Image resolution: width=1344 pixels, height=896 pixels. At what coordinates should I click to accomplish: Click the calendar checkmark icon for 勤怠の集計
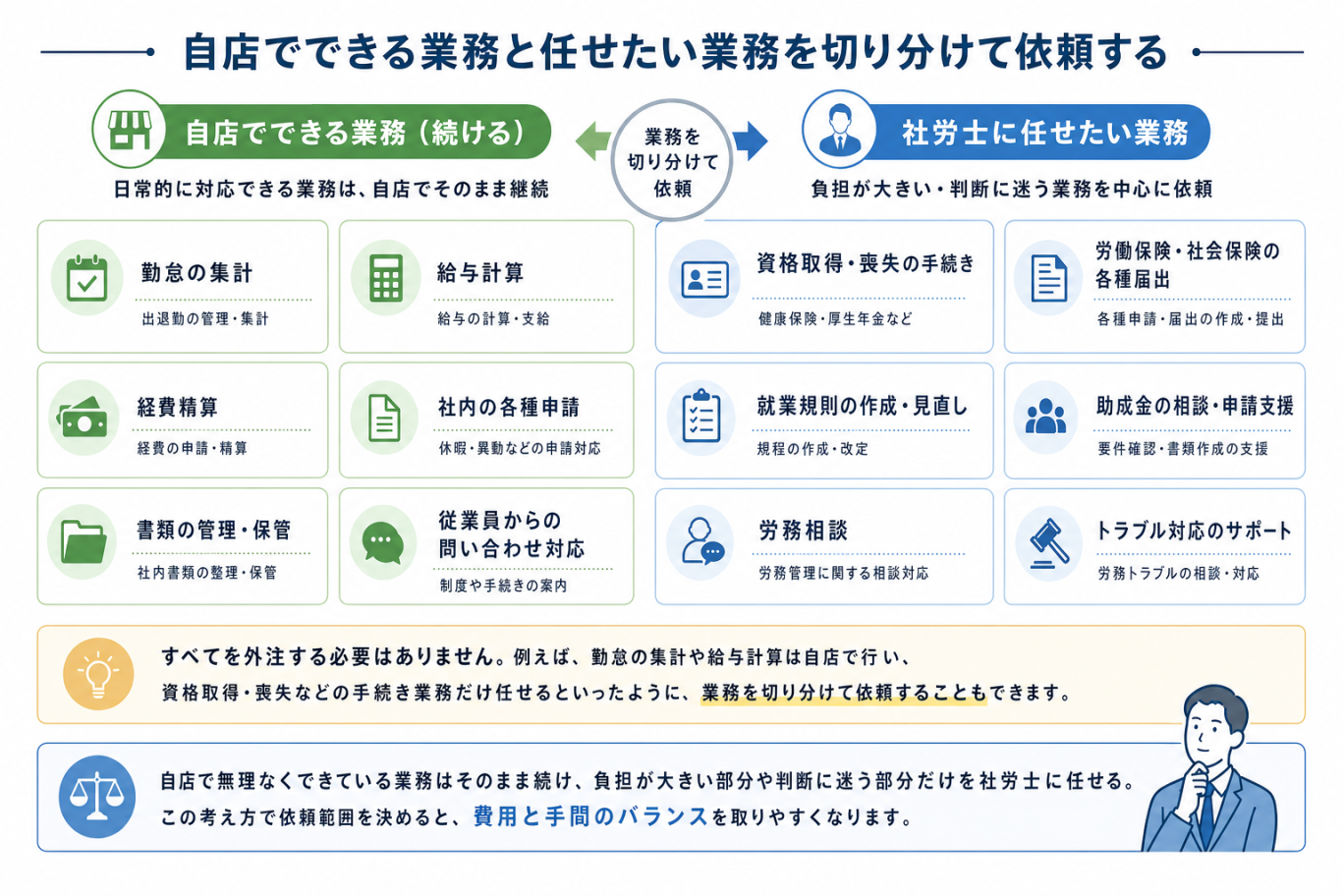[86, 279]
